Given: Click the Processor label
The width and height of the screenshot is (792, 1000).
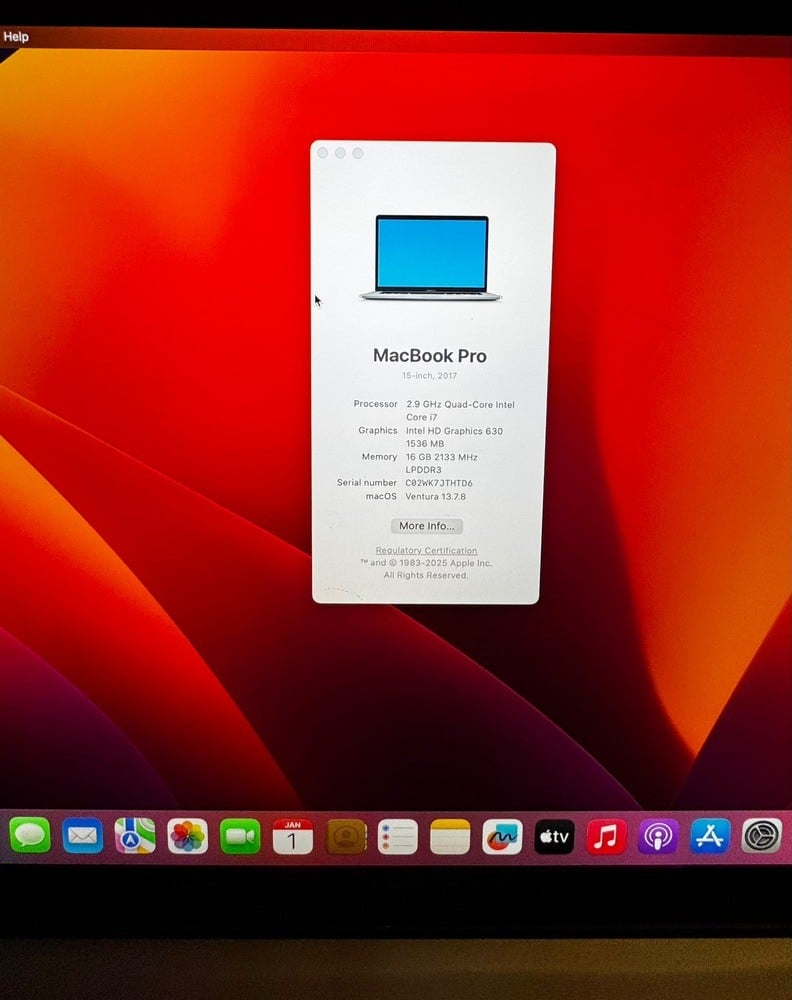Looking at the screenshot, I should 376,404.
